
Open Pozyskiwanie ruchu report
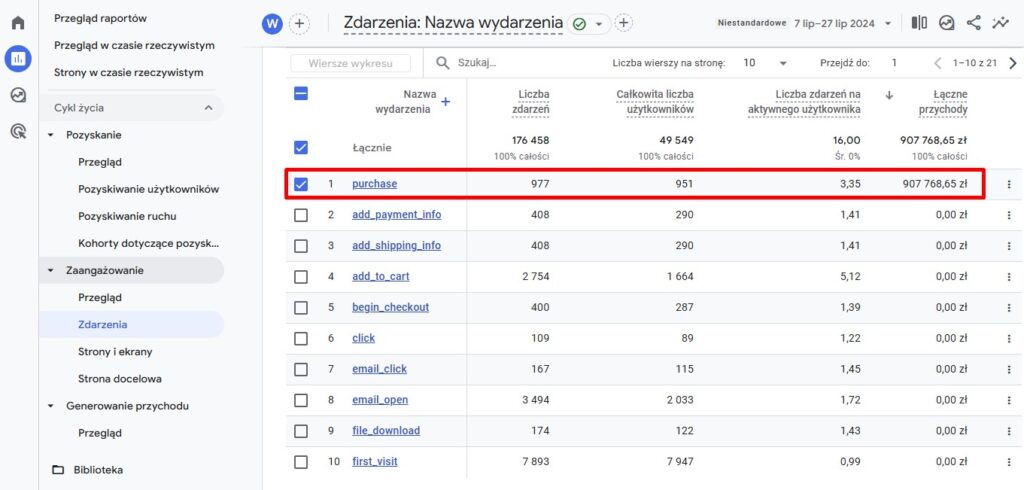[127, 216]
